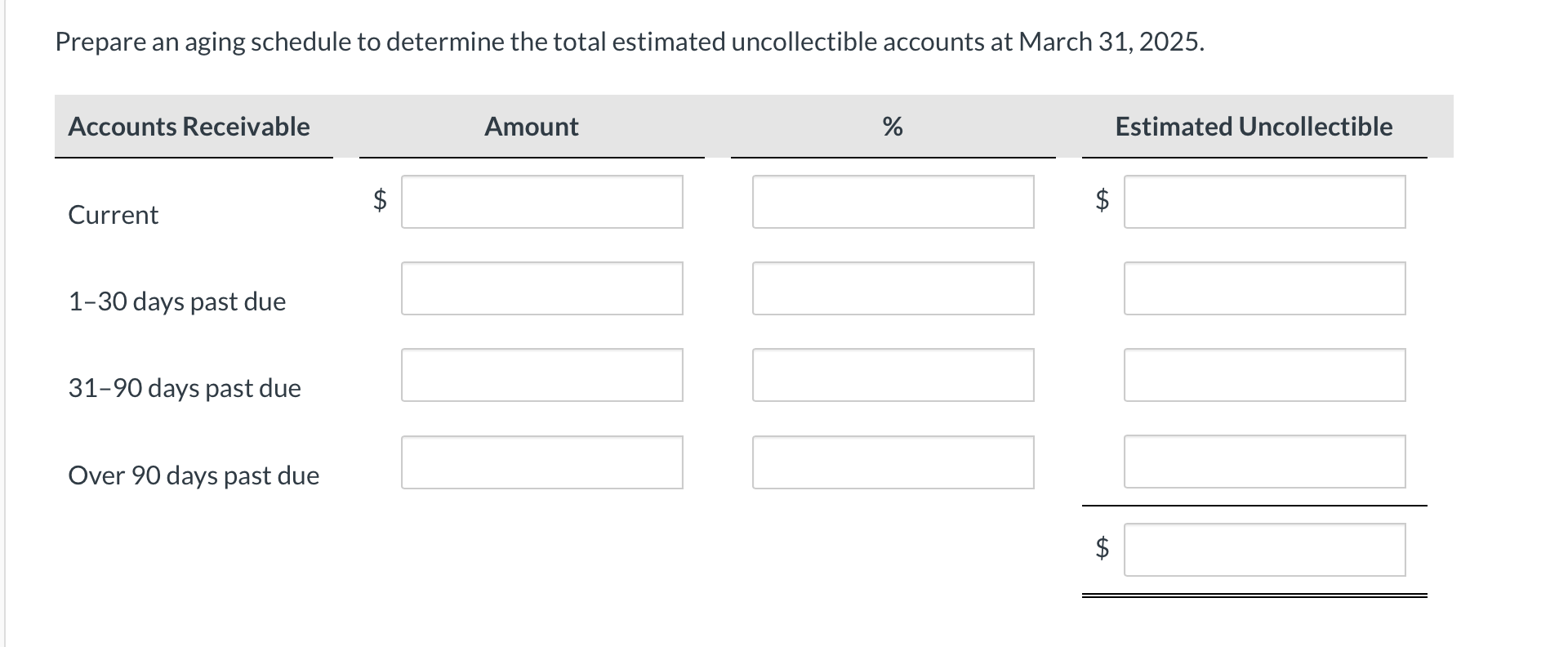Click the percentage field for 31-90 days past due
The image size is (1568, 647).
[893, 376]
